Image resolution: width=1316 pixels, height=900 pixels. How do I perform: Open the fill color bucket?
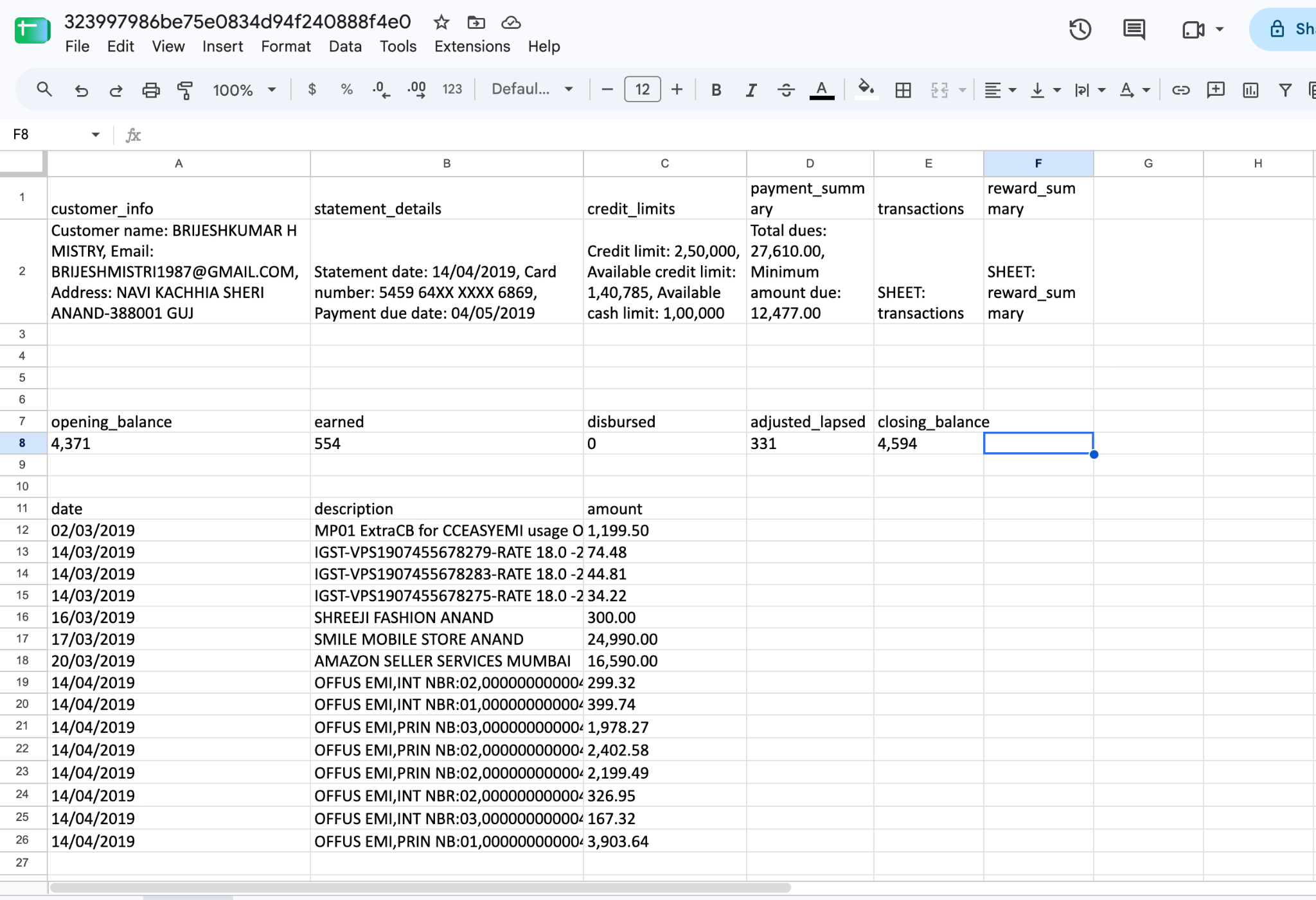(866, 89)
